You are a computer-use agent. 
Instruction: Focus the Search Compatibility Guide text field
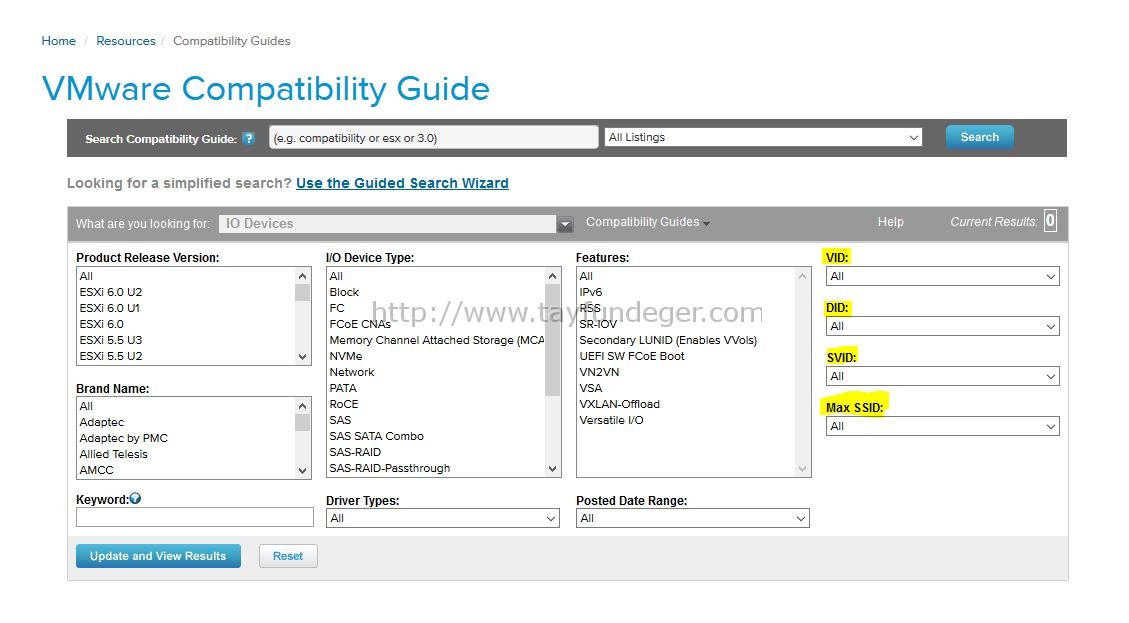tap(433, 138)
